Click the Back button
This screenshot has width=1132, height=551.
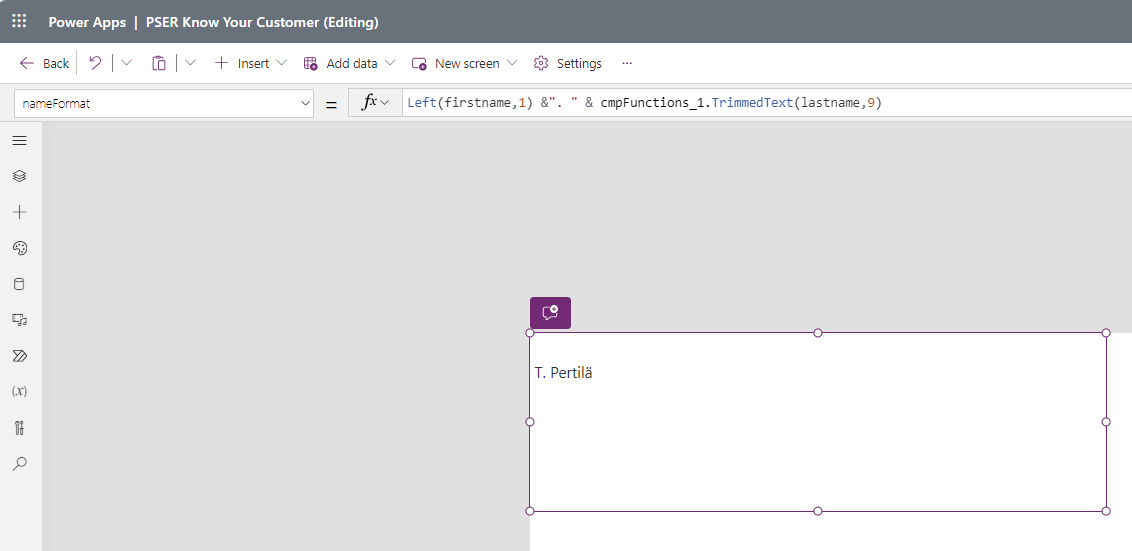coord(44,63)
